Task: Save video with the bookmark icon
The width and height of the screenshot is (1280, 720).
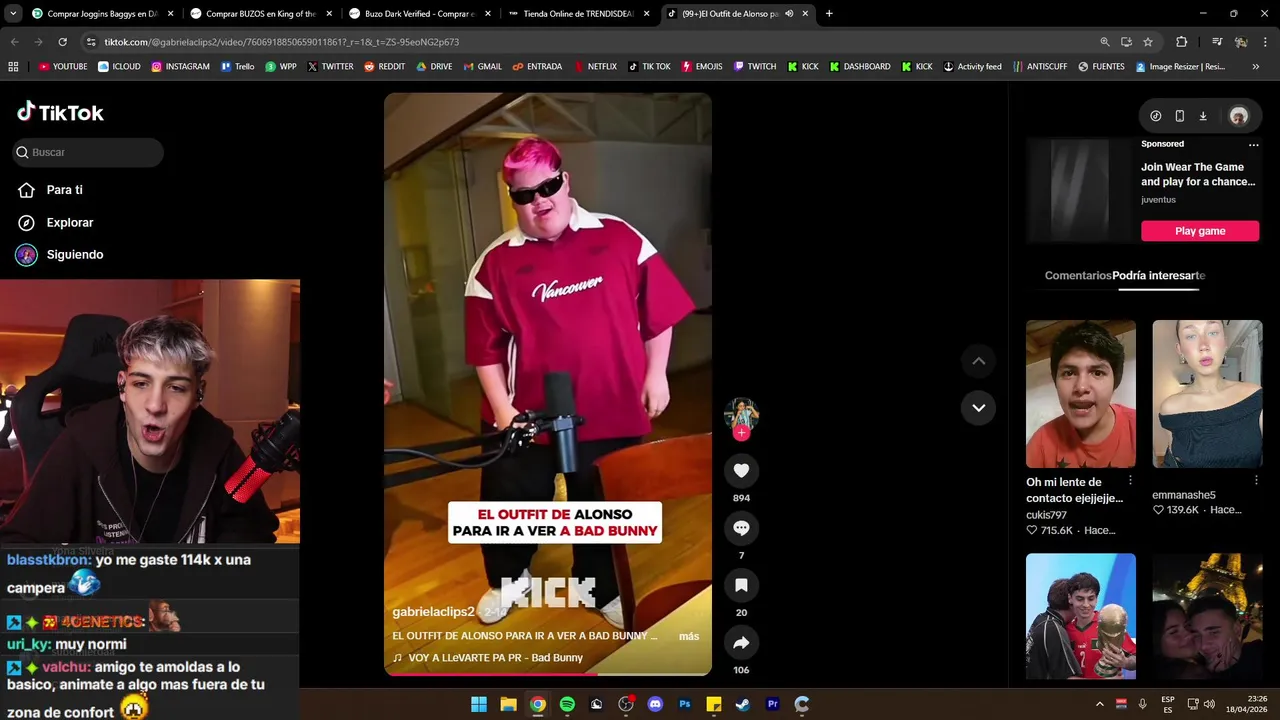Action: pos(741,585)
